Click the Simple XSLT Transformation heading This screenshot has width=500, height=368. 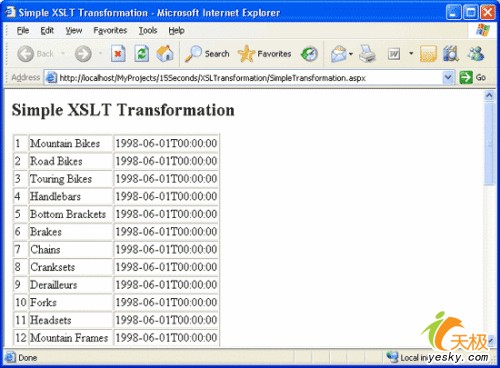[123, 110]
